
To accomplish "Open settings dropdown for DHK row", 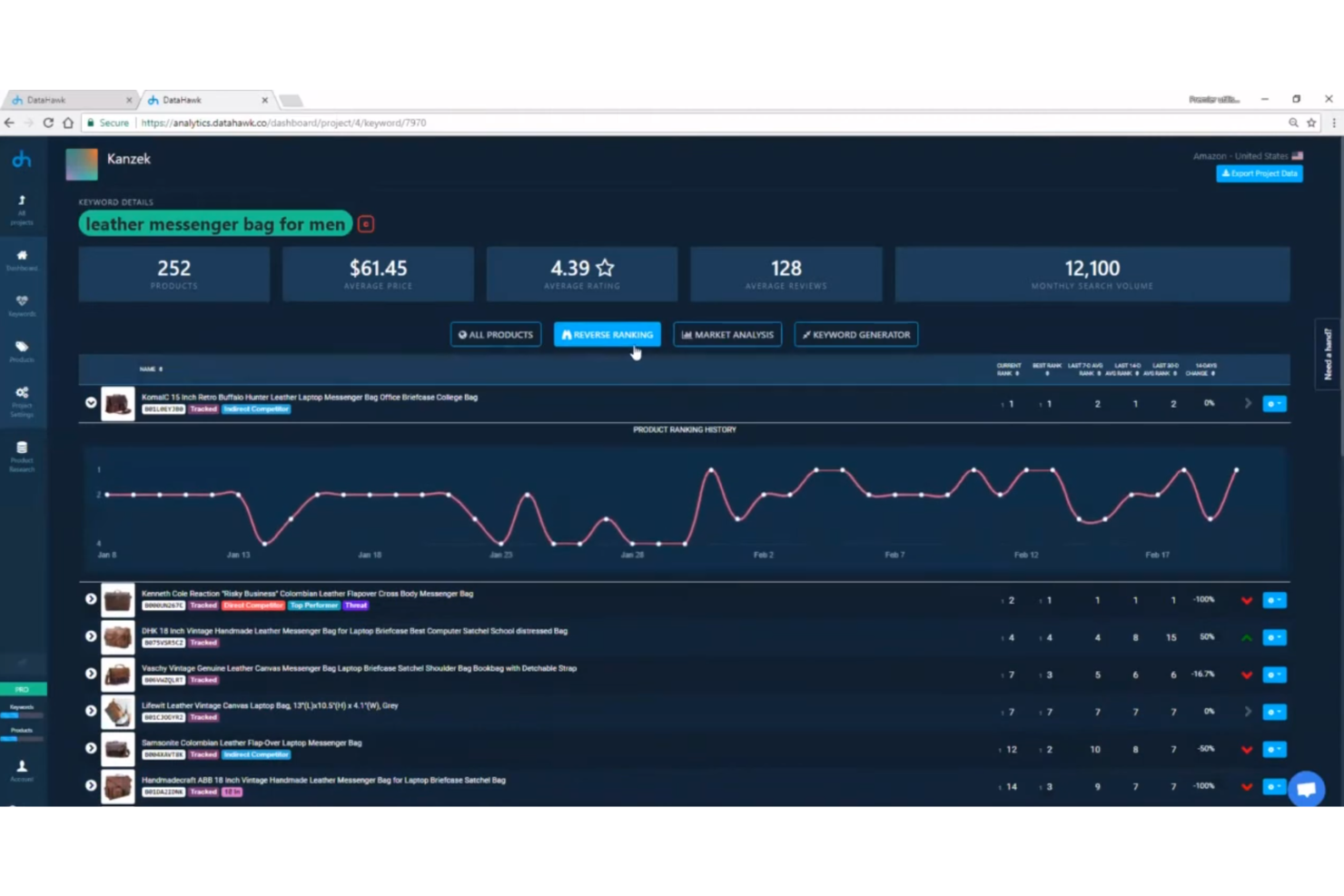I will tap(1274, 637).
